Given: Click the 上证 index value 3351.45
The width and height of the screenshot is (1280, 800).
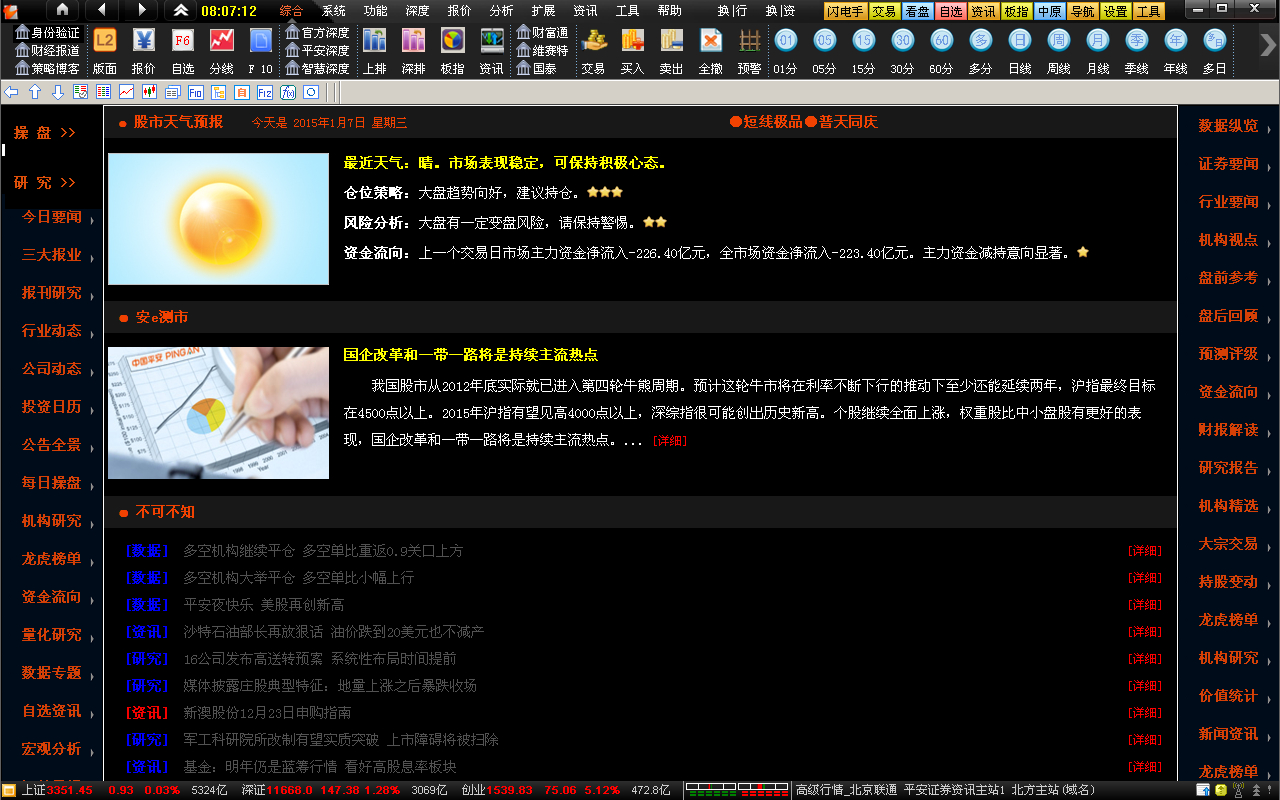Looking at the screenshot, I should coord(70,790).
